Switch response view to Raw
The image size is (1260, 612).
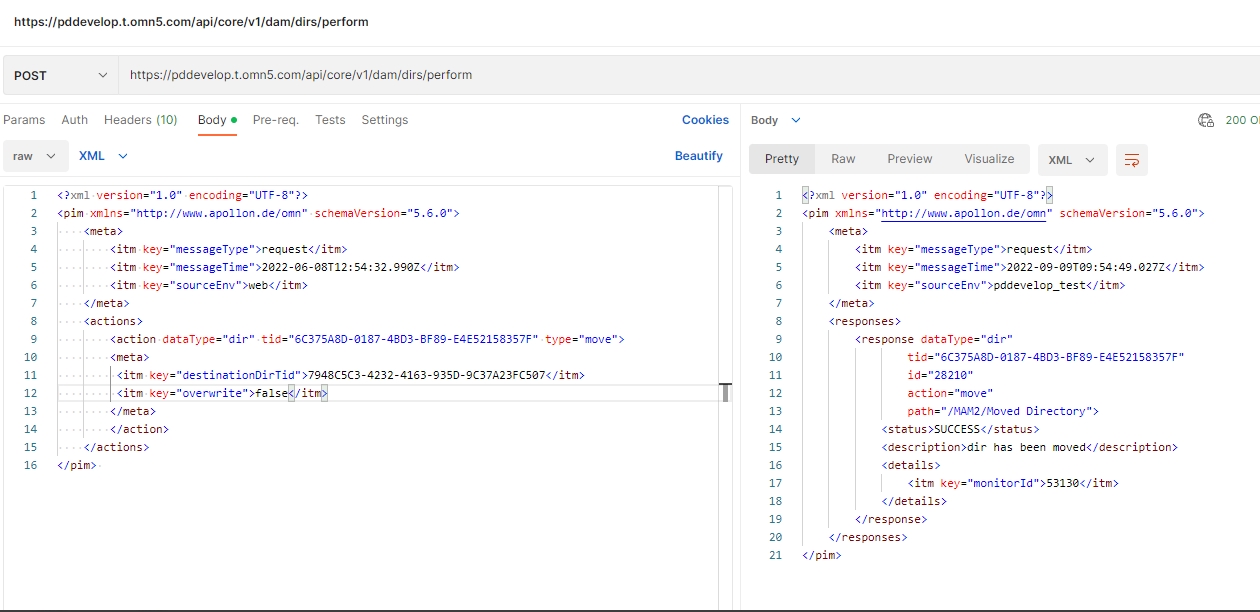pos(843,159)
